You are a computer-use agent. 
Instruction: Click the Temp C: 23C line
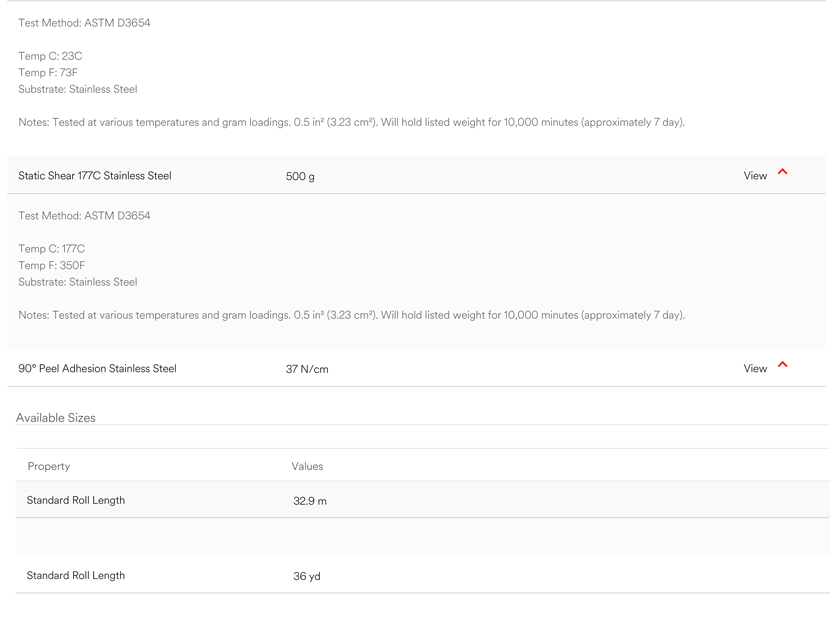click(x=50, y=56)
